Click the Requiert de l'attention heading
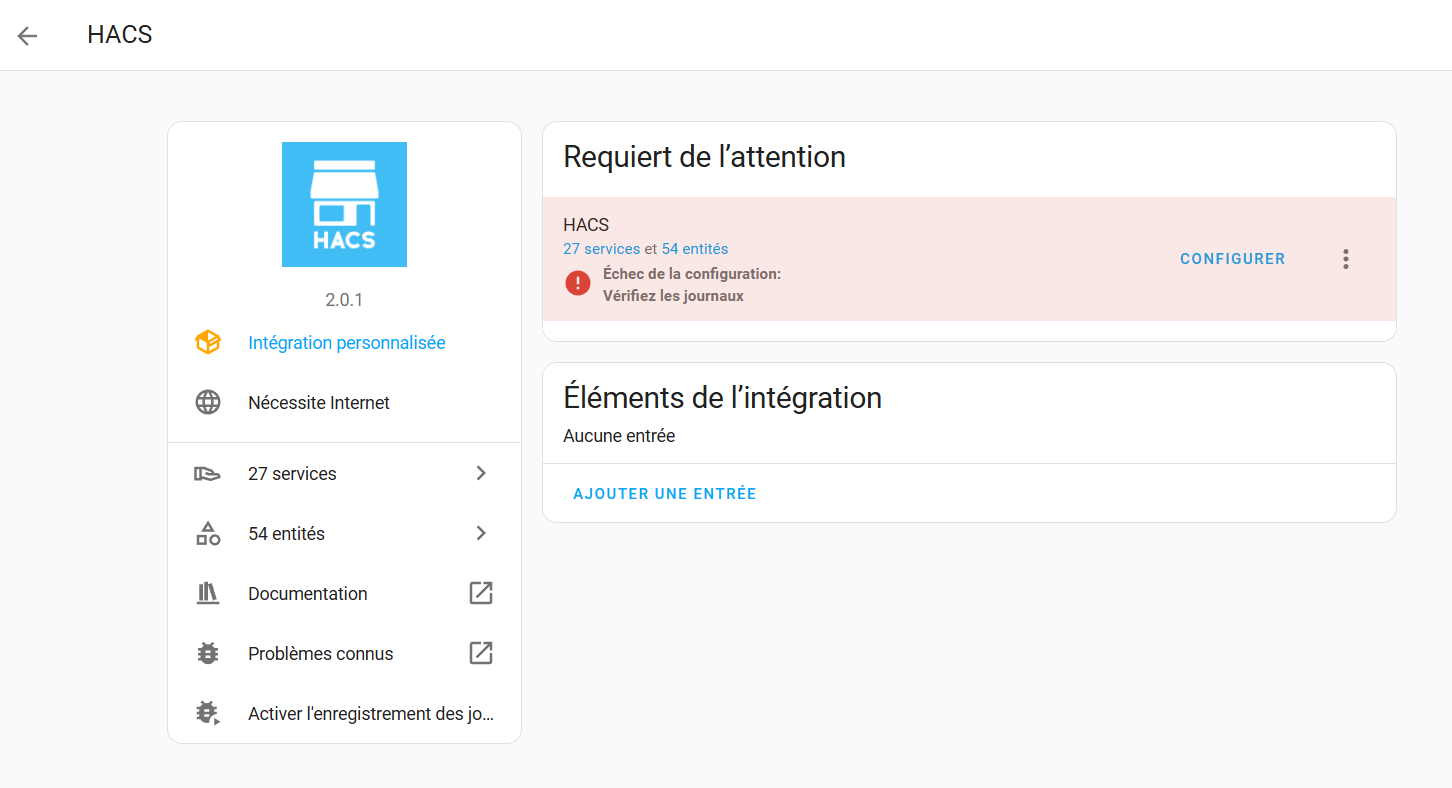This screenshot has height=788, width=1452. (705, 157)
